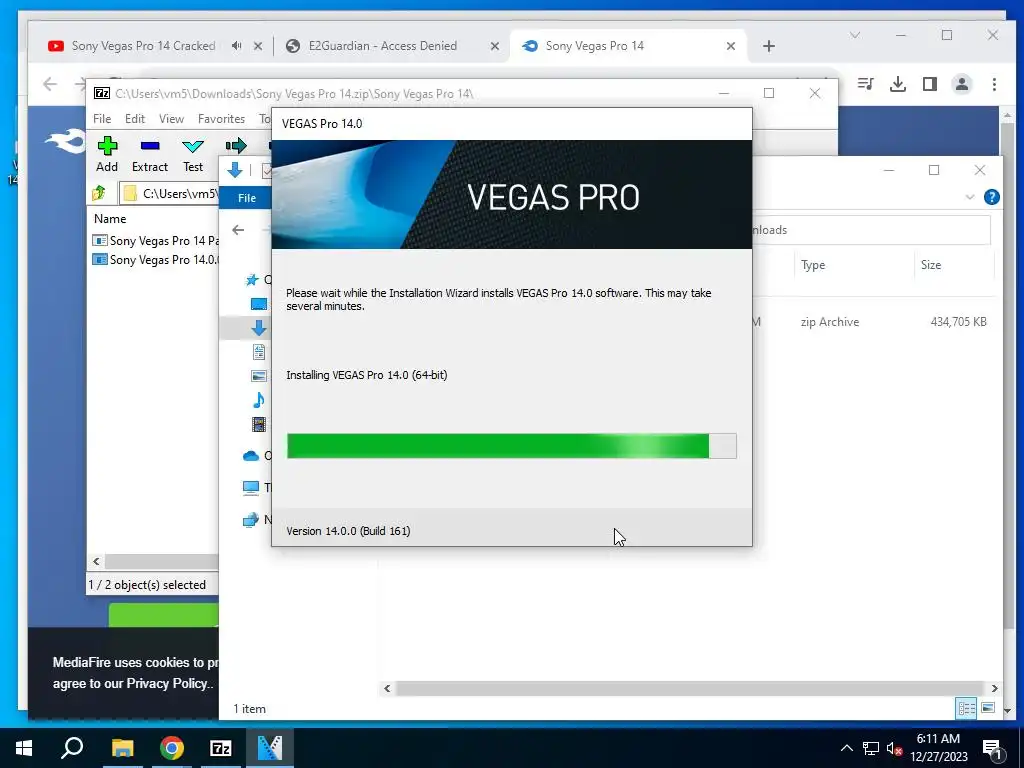Open Network in Explorer sidebar
The image size is (1024, 768).
click(251, 520)
